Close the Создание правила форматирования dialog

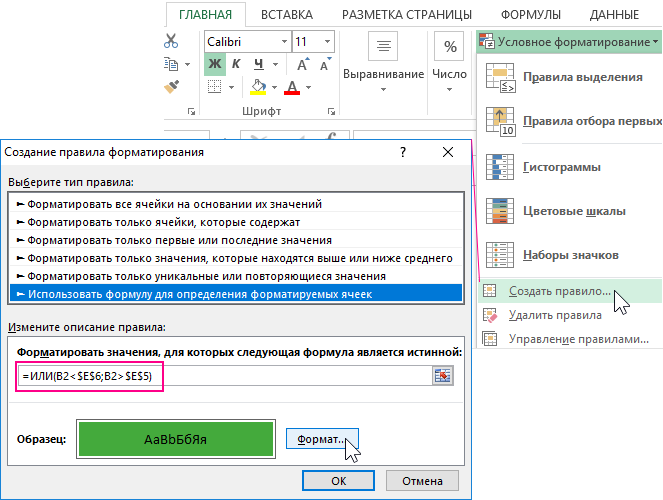(448, 152)
